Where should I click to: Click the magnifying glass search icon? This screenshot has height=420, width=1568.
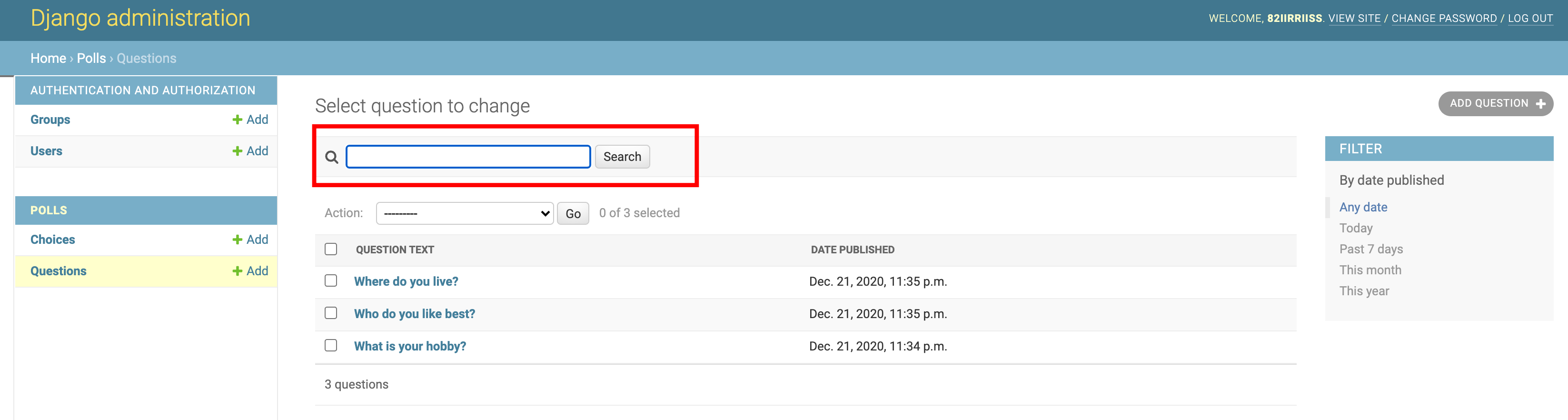click(331, 157)
